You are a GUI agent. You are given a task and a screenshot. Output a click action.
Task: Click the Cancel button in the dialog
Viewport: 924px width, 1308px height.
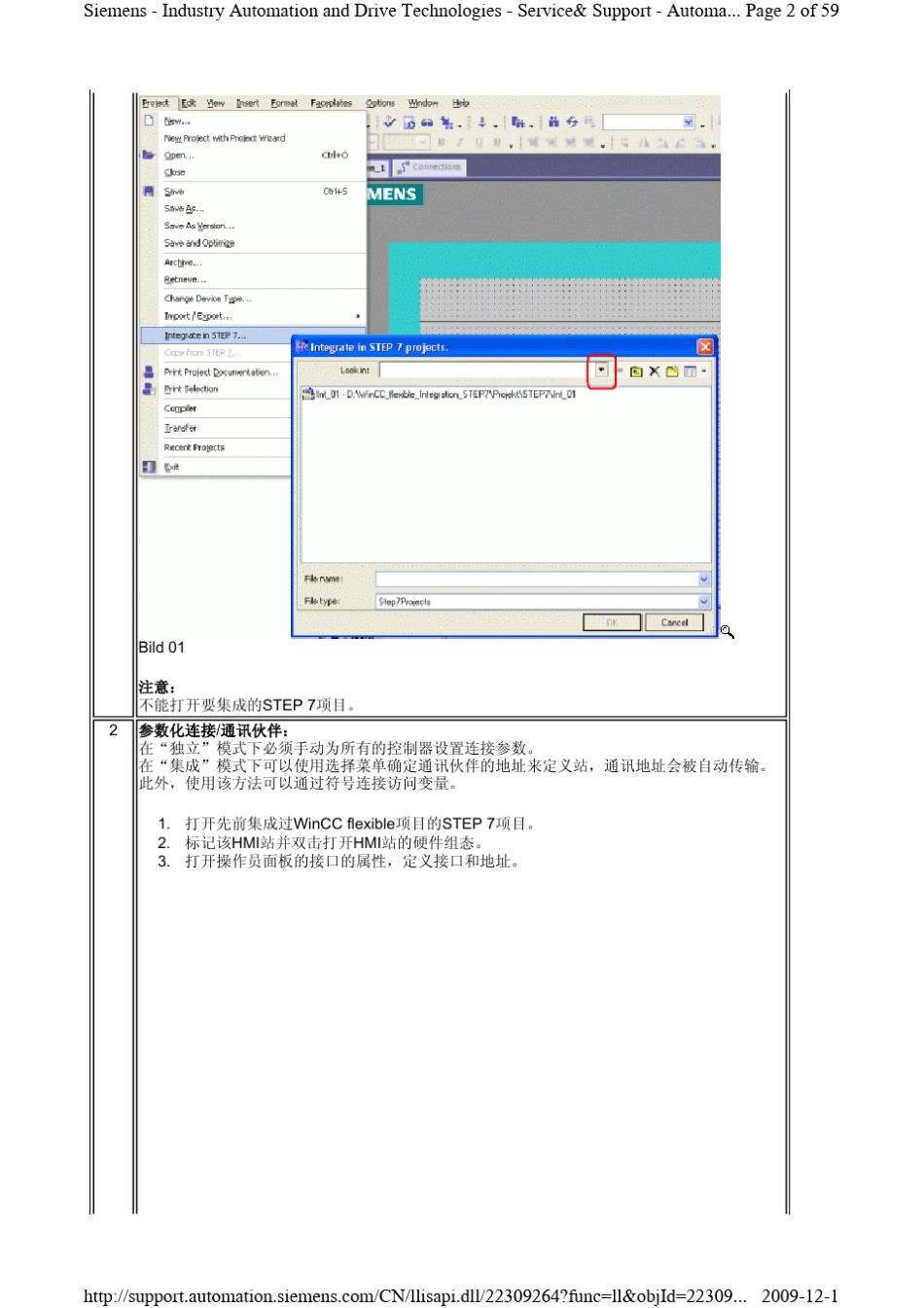(674, 622)
